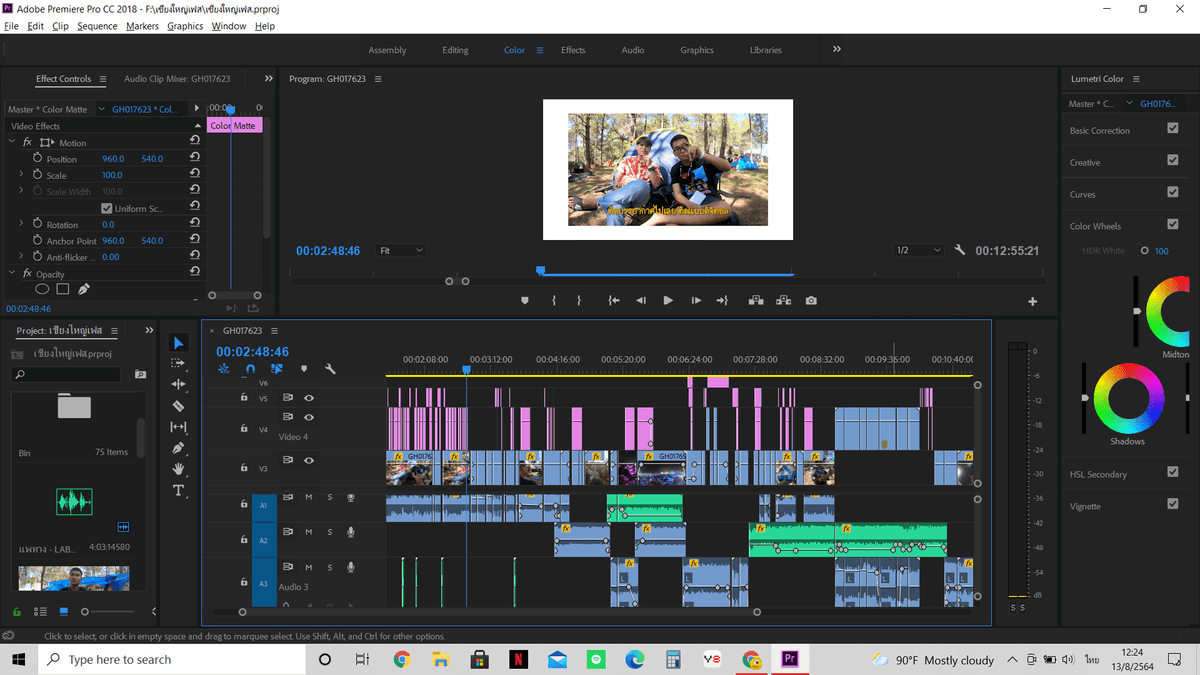Go to In point in Program monitor
Viewport: 1200px width, 675px height.
tap(614, 300)
